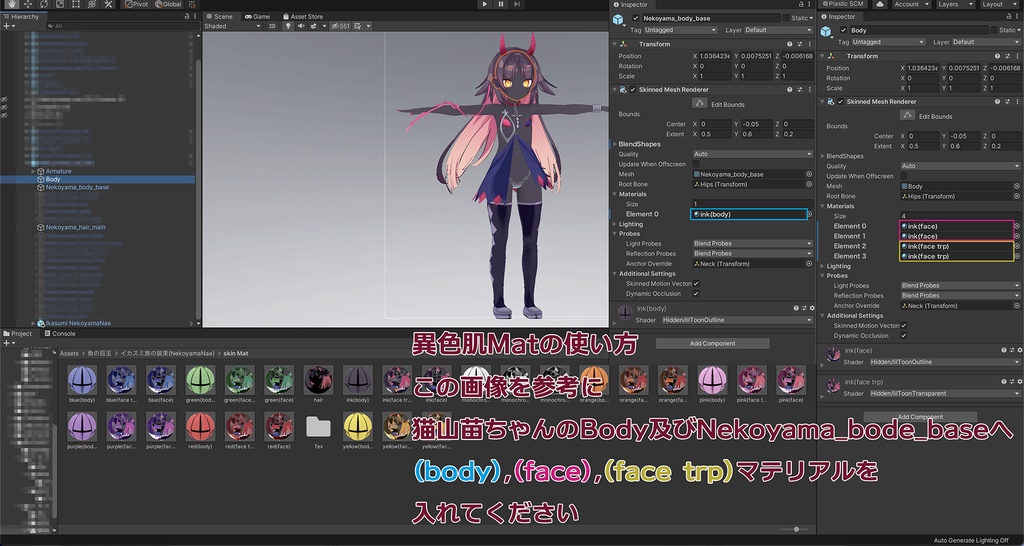Toggle Skinned Mesh Renderer checkbox in left Inspector
Screen dimensions: 1024x546
click(633, 89)
